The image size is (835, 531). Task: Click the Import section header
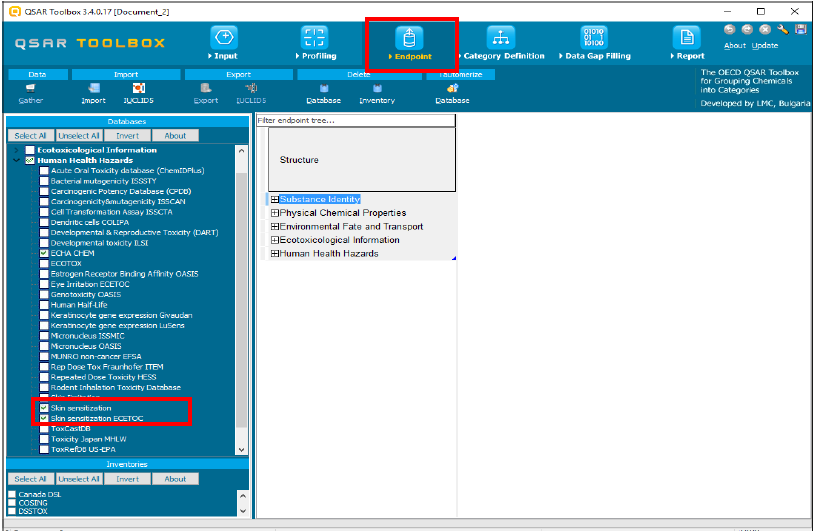pyautogui.click(x=126, y=75)
